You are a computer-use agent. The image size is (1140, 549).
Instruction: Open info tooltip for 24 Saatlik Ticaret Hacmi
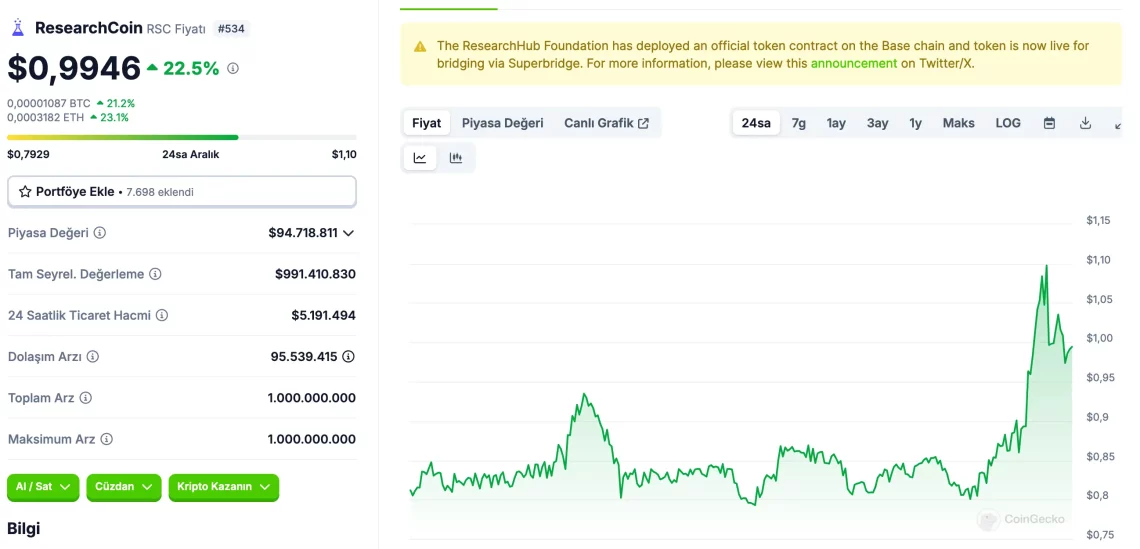[x=162, y=316]
